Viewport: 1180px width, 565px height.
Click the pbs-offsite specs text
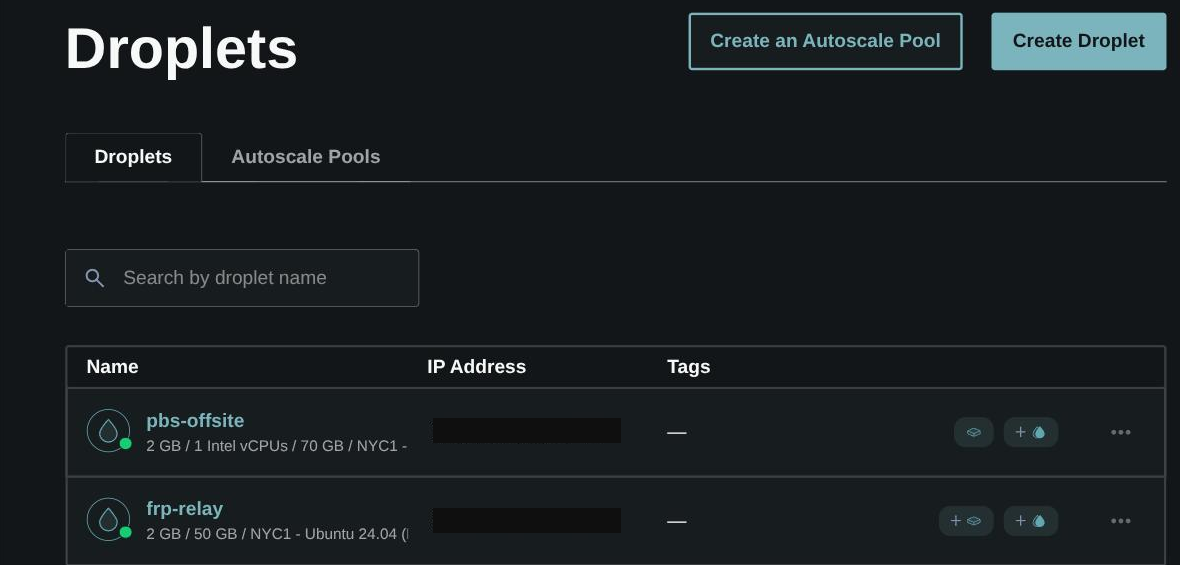[x=277, y=445]
